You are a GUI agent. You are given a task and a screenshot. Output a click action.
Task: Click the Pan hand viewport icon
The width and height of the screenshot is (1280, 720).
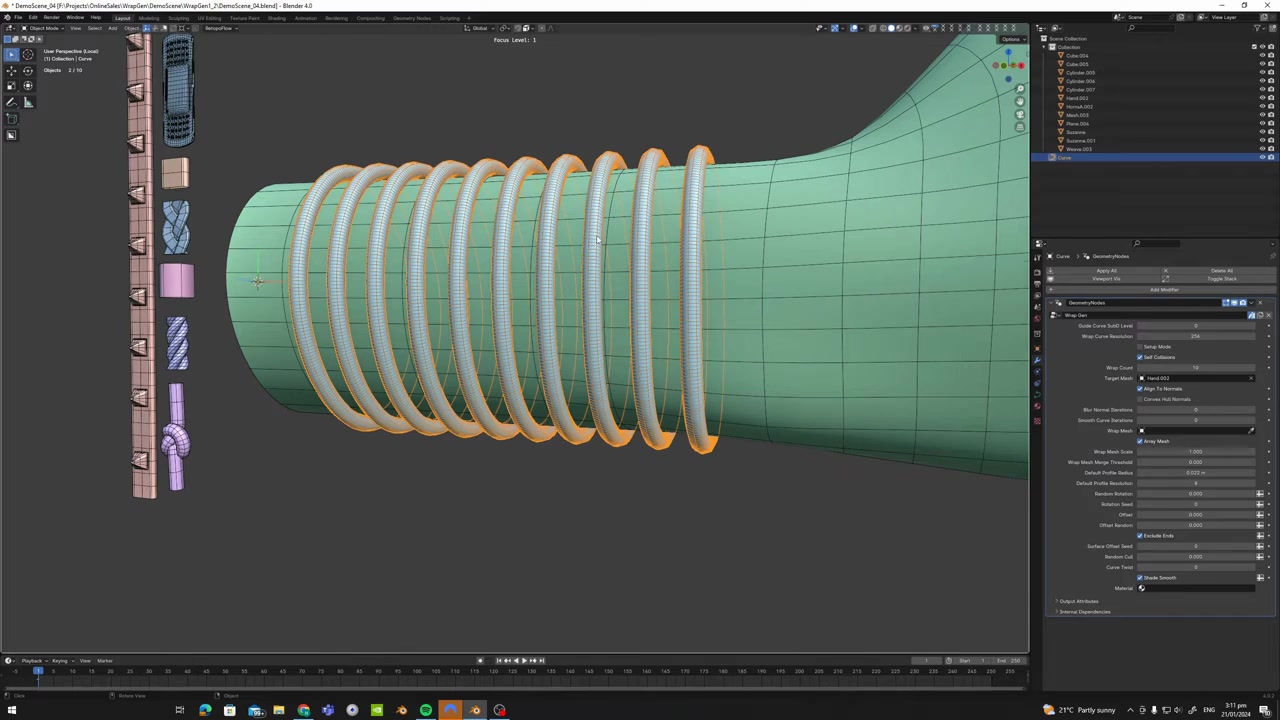[1020, 102]
